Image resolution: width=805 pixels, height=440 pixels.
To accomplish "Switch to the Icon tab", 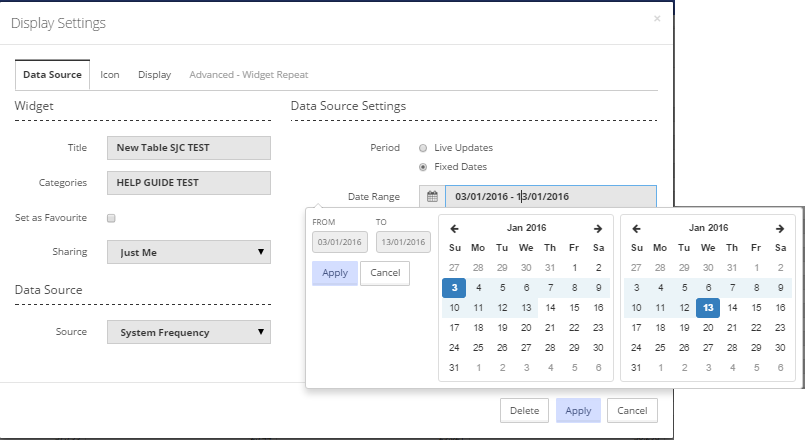I will point(109,75).
